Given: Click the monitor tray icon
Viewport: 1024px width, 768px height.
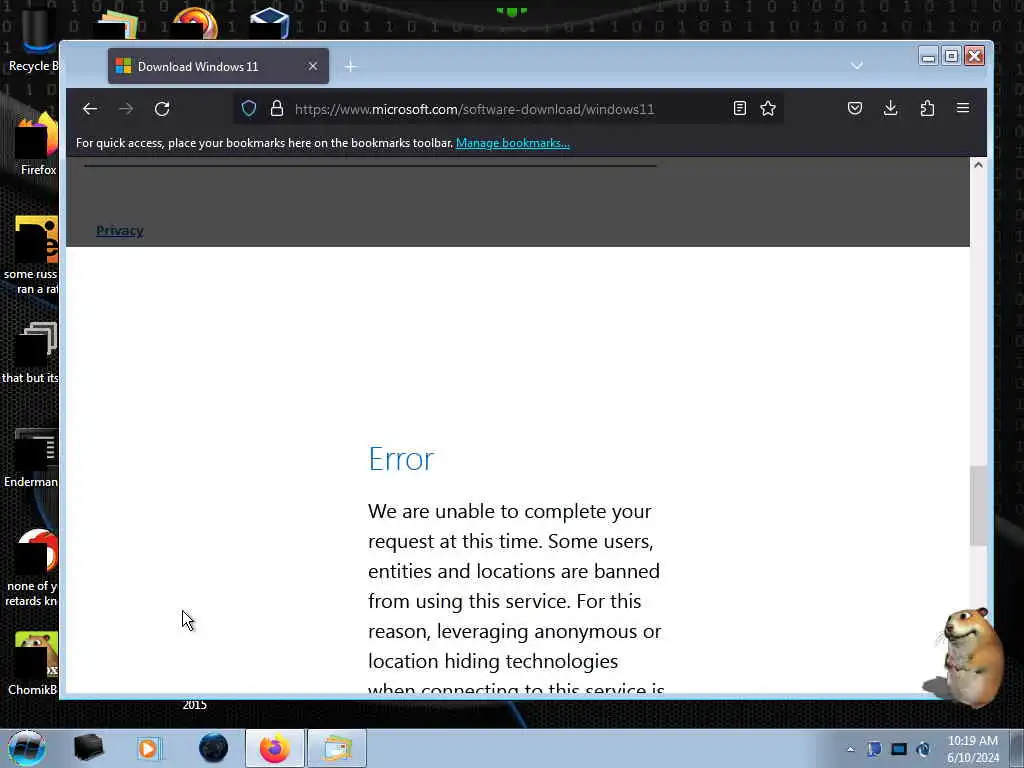Looking at the screenshot, I should [x=899, y=749].
